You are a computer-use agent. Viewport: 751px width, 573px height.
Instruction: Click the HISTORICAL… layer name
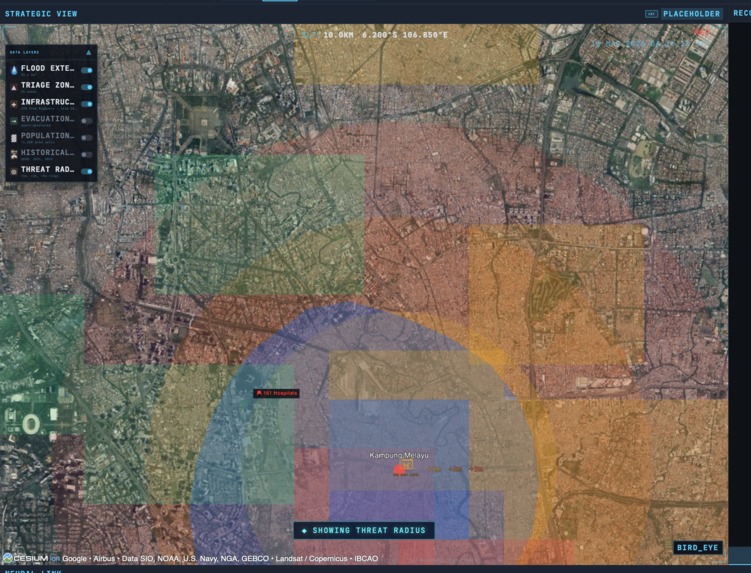pos(47,152)
